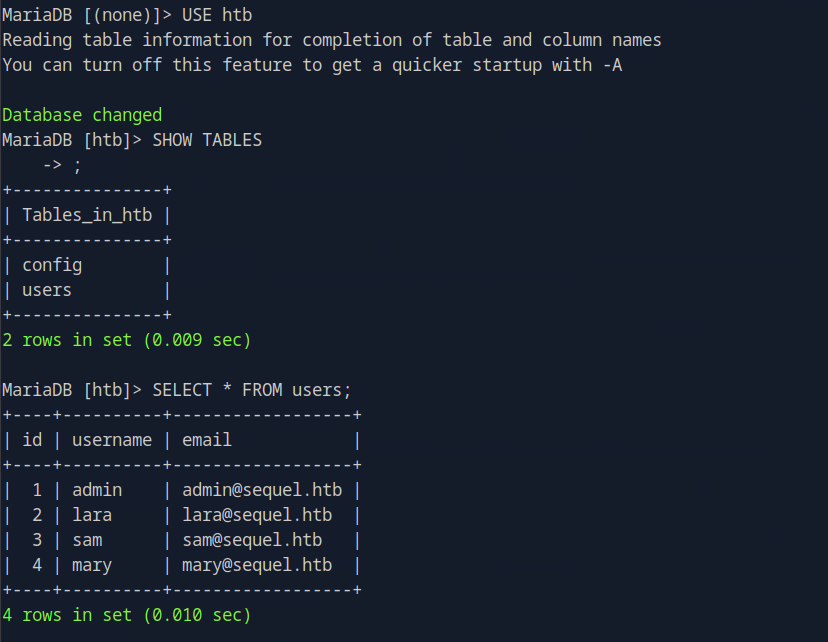Click the 'SHOW TABLES' command
This screenshot has height=642, width=828.
tap(206, 140)
